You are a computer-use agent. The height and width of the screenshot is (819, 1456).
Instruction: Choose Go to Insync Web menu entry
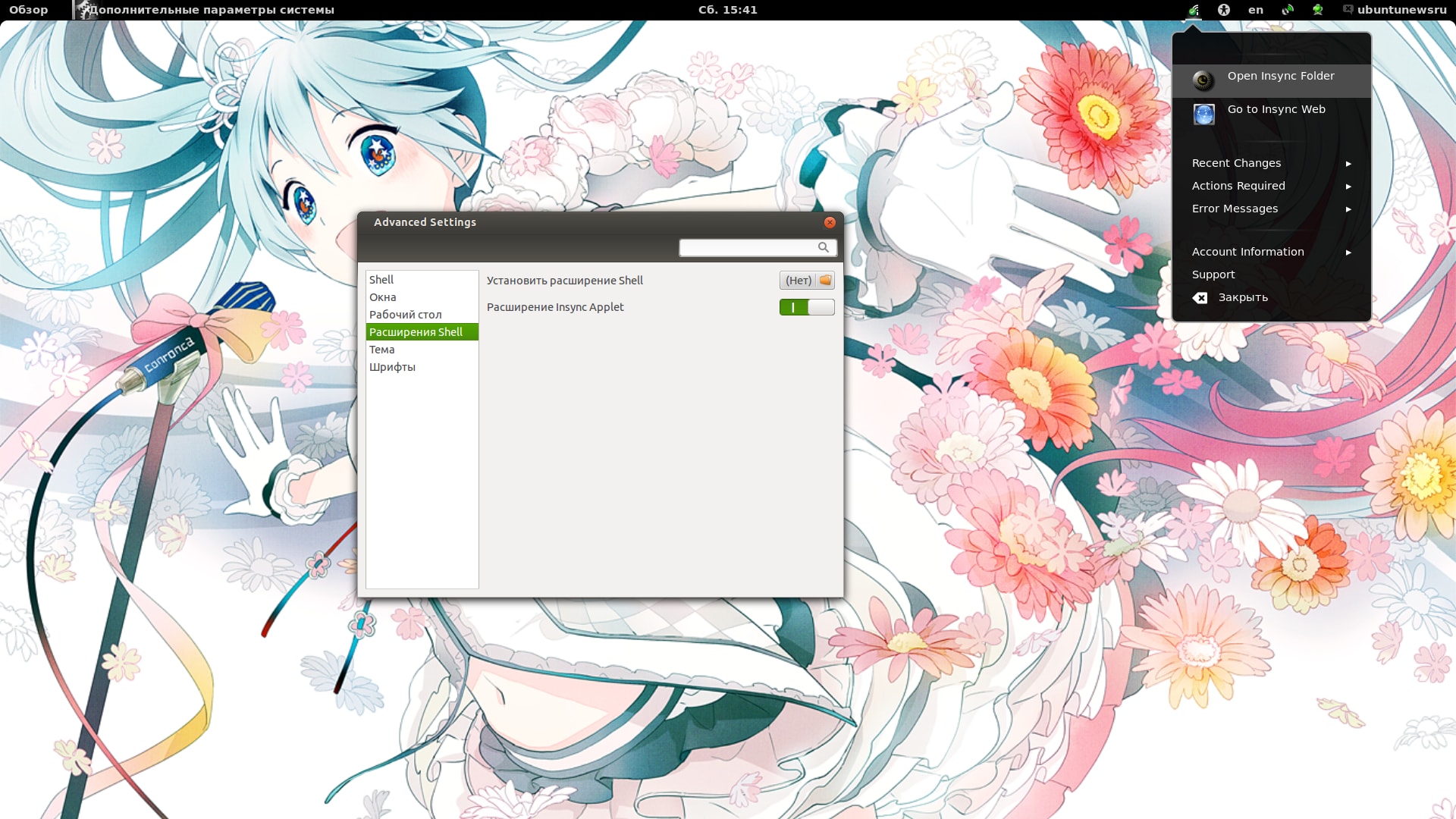point(1272,114)
